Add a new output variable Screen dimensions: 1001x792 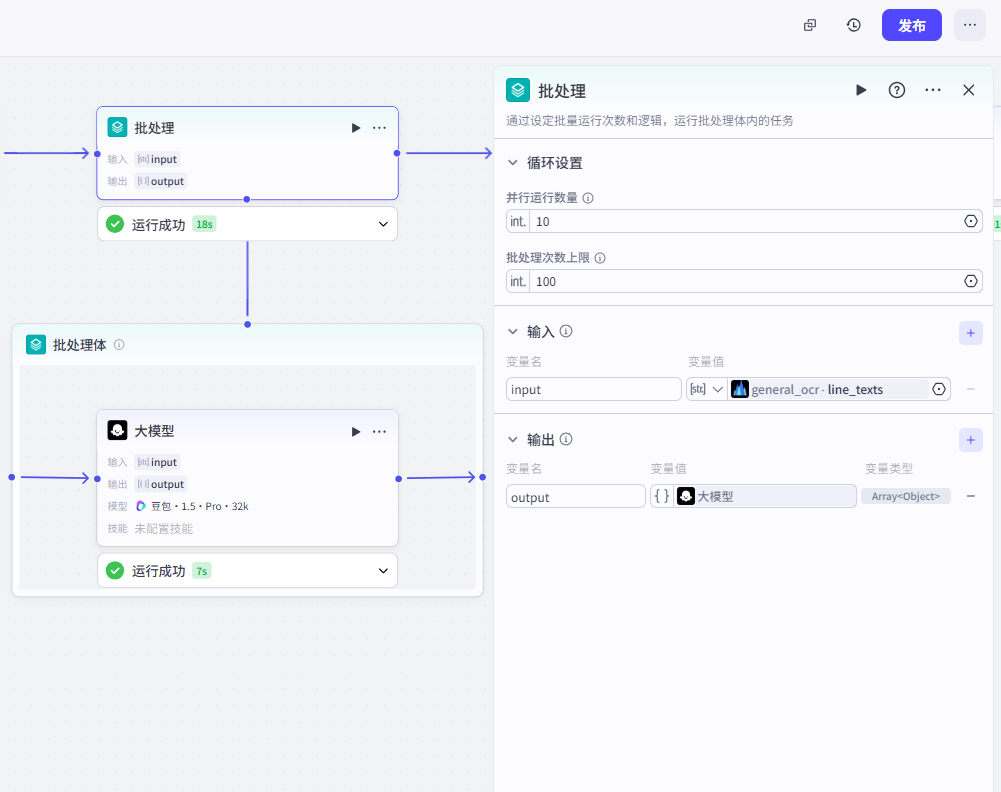click(970, 440)
